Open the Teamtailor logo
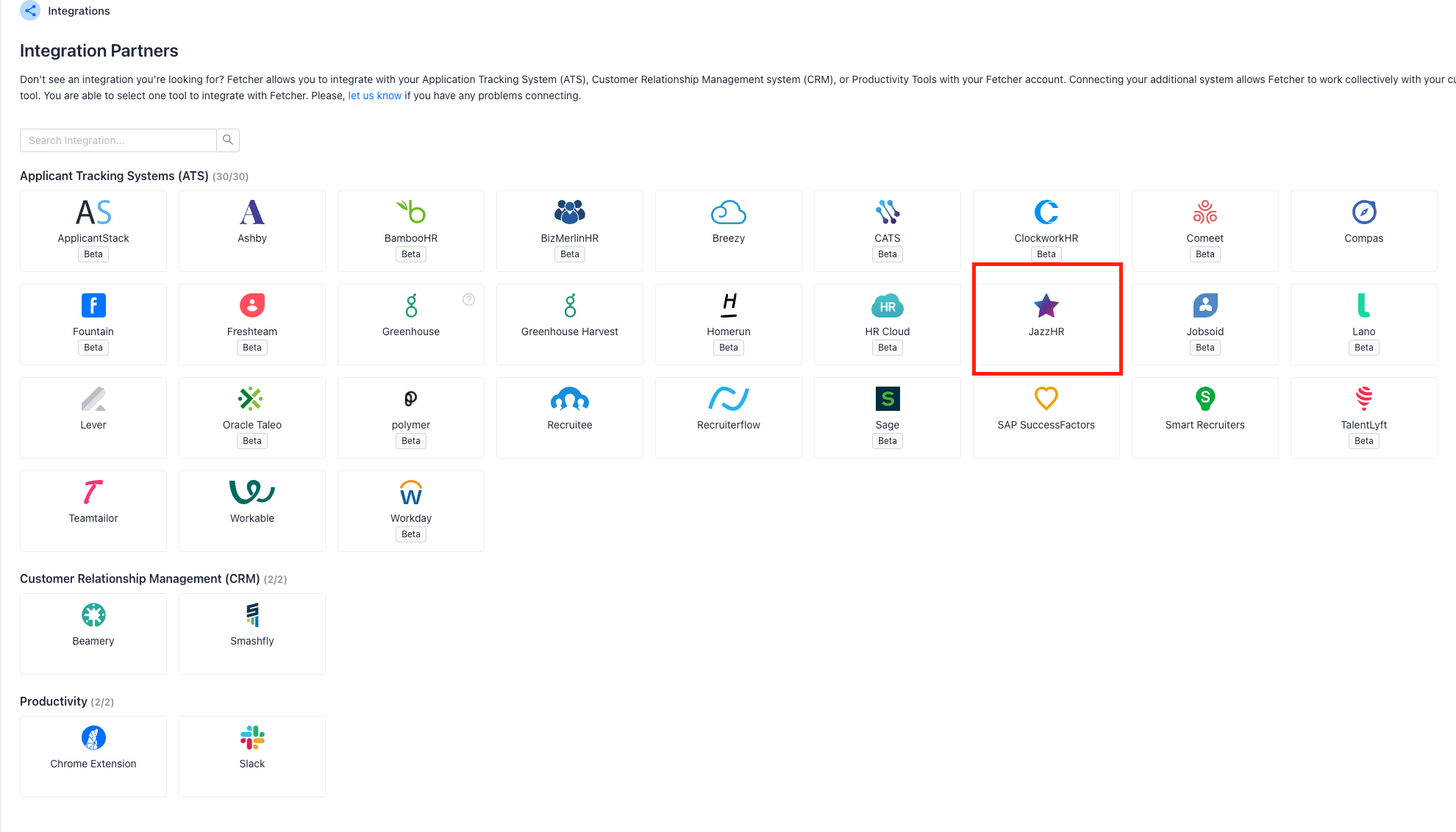Viewport: 1456px width, 832px height. (93, 492)
